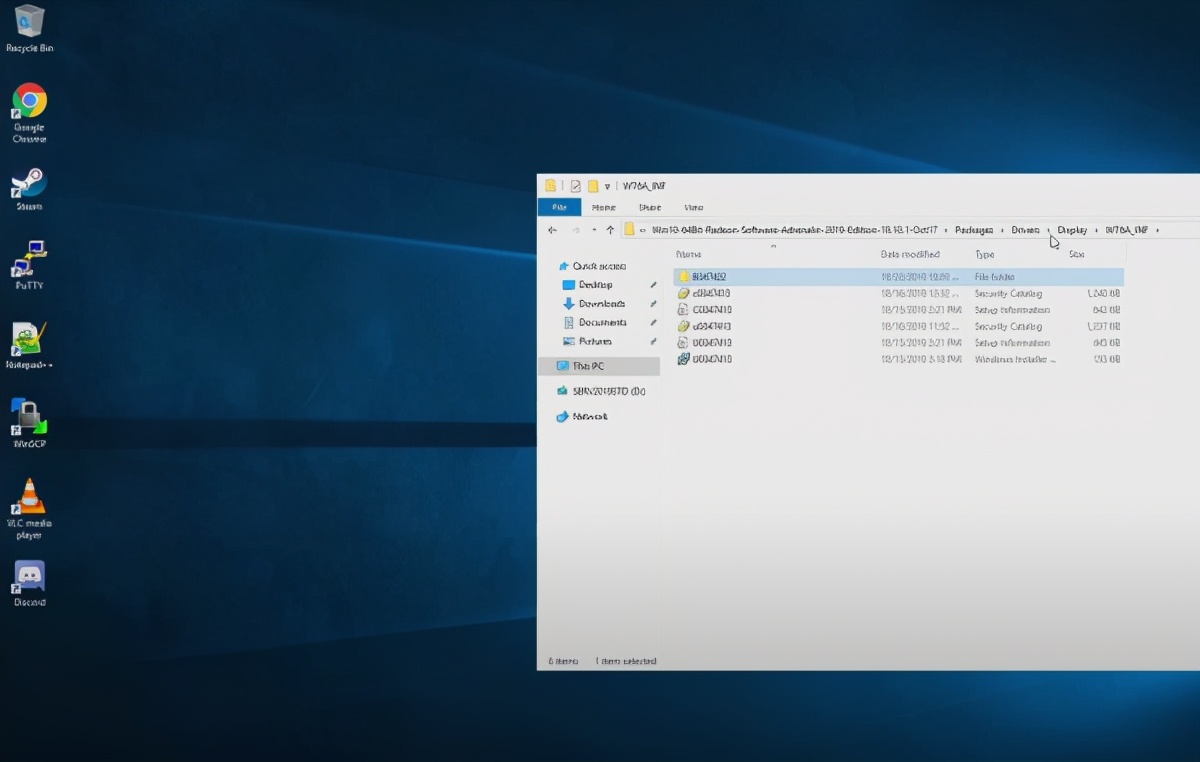
Task: Open Downloads in Quick access
Action: (x=601, y=304)
